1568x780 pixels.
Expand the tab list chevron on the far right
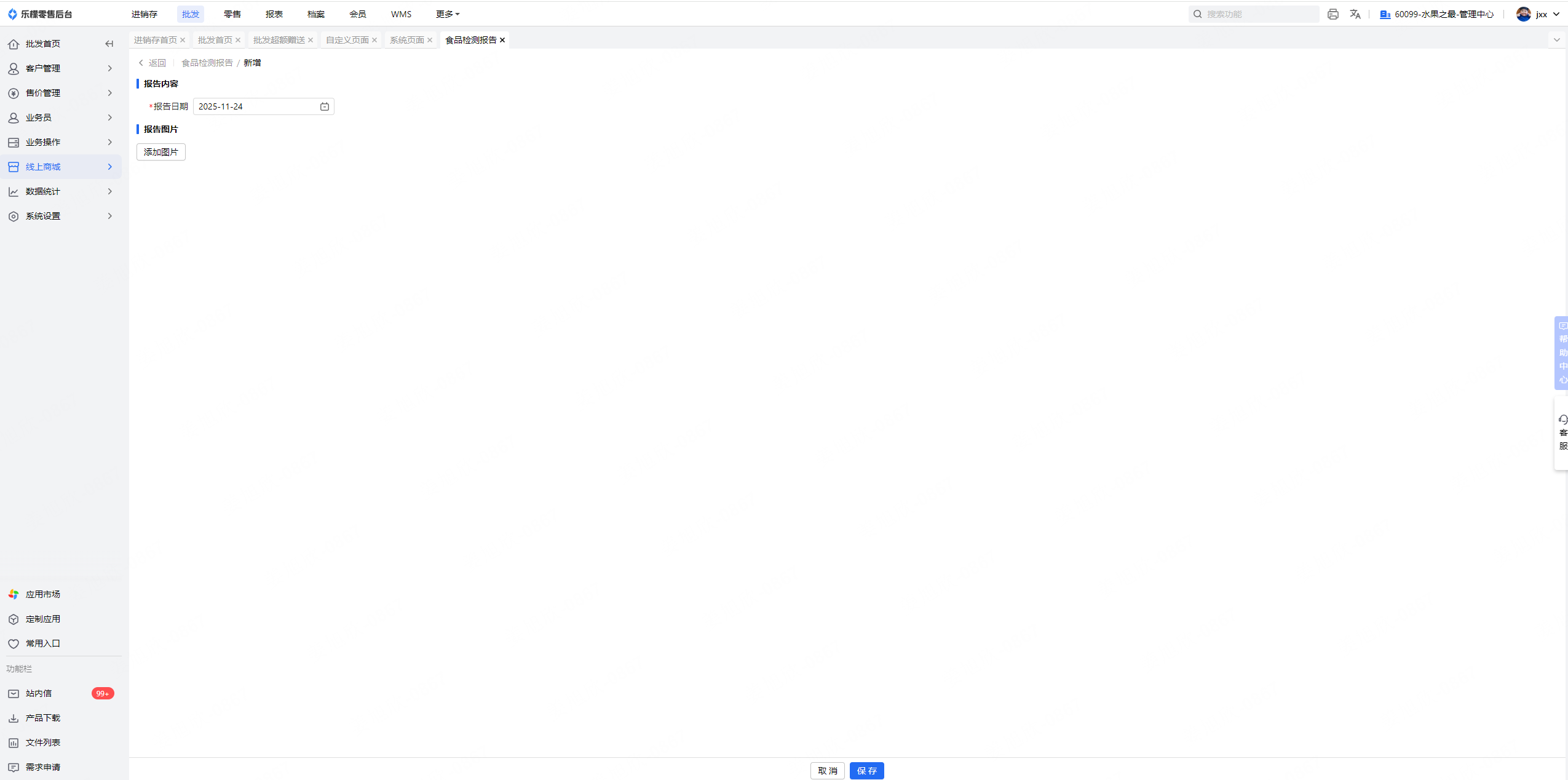pyautogui.click(x=1556, y=40)
